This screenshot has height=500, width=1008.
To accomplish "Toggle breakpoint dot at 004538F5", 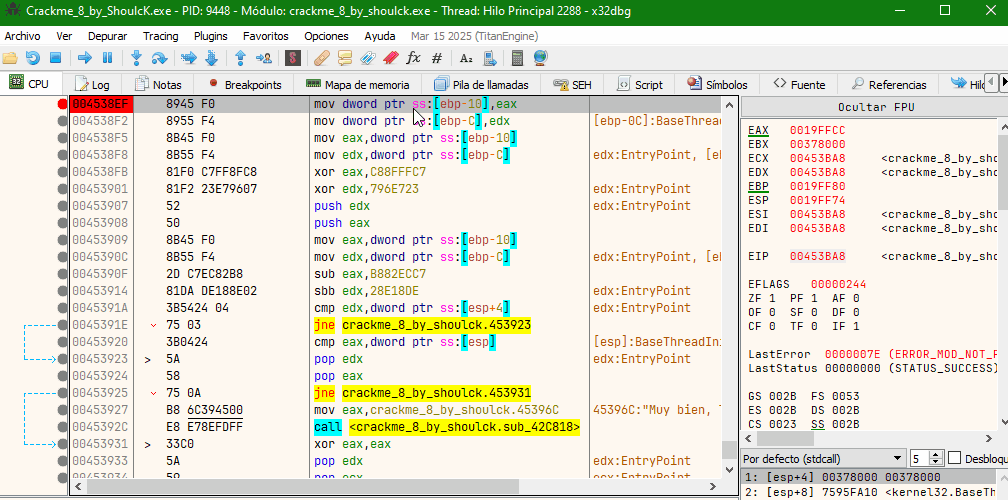I will (x=62, y=138).
